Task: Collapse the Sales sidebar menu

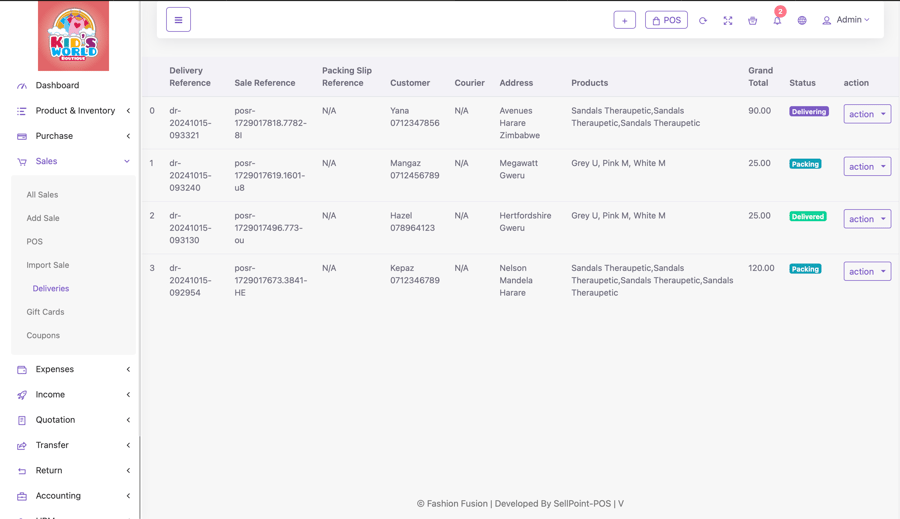Action: click(74, 161)
